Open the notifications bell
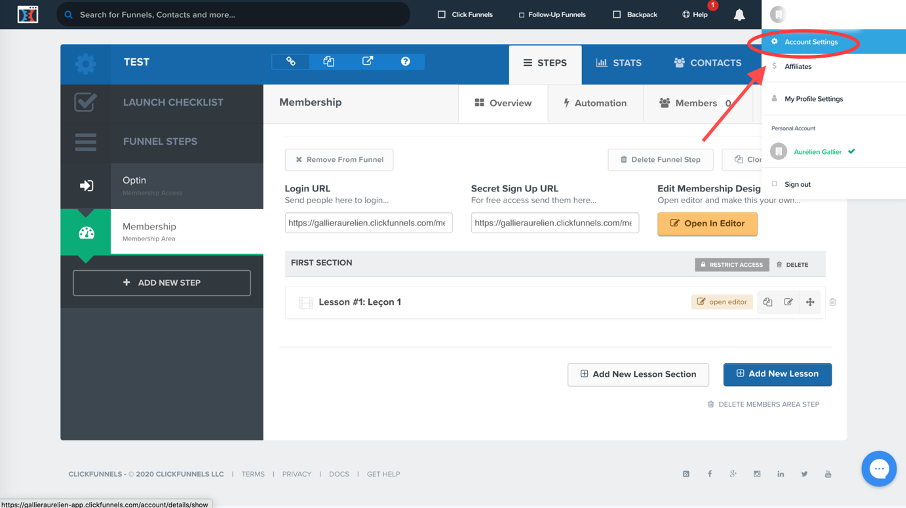Image resolution: width=906 pixels, height=508 pixels. [x=739, y=14]
